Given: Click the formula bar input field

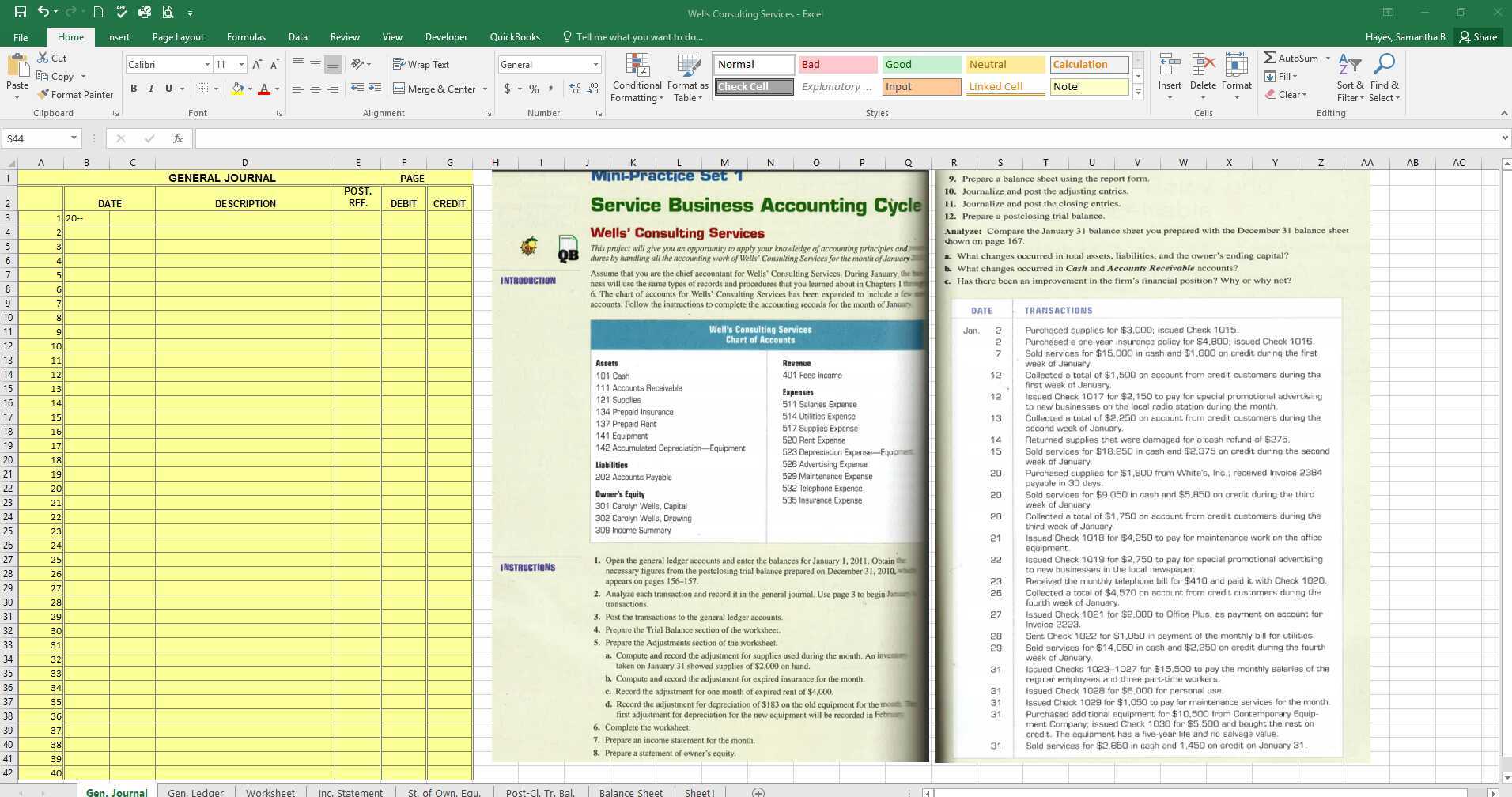Looking at the screenshot, I should coord(846,138).
